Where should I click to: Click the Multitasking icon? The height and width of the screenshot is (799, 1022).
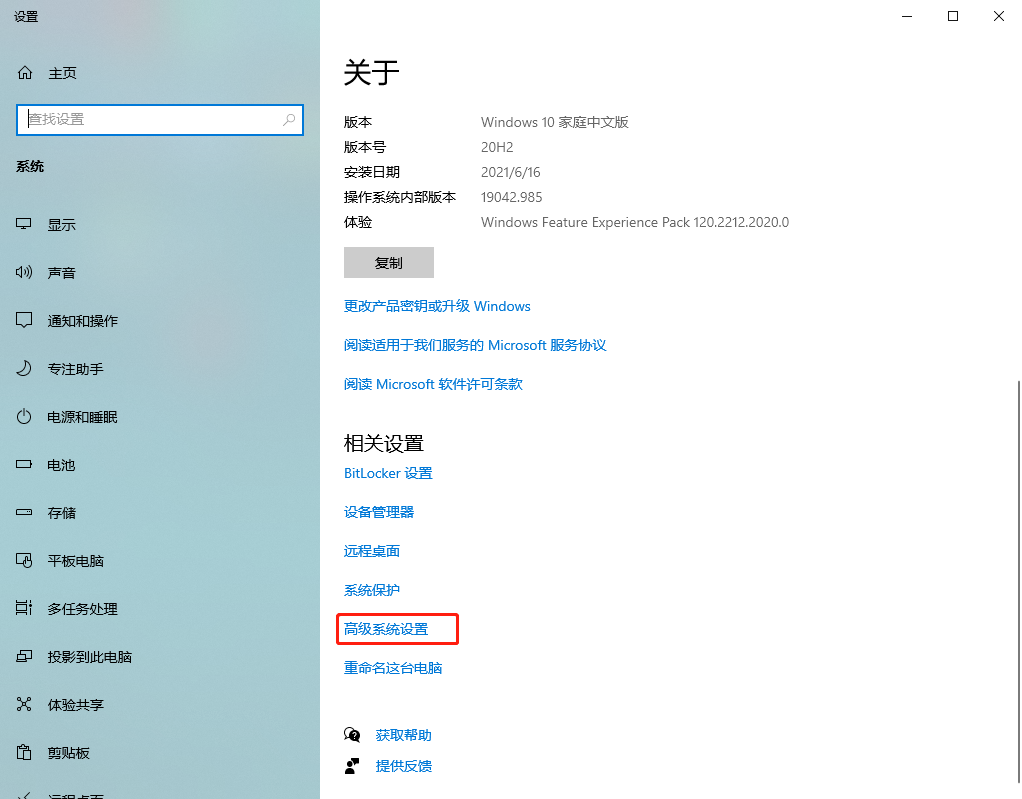click(23, 608)
